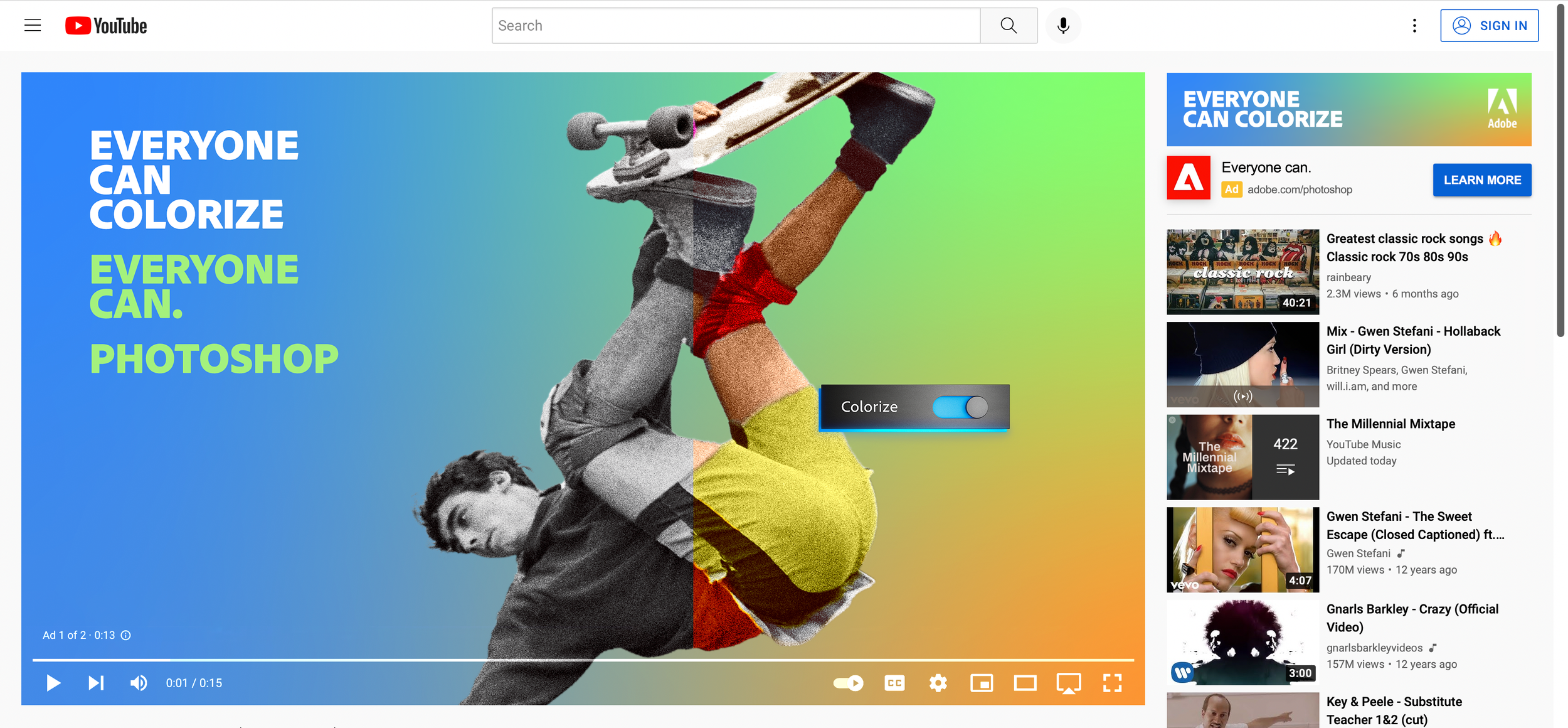Click the SIGN IN button
Viewport: 1568px width, 728px height.
(x=1488, y=26)
